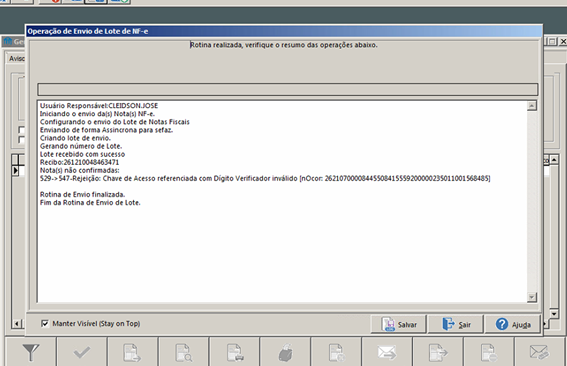Click the left arrow of the background grid's horizontal scrollbar

pos(17,323)
